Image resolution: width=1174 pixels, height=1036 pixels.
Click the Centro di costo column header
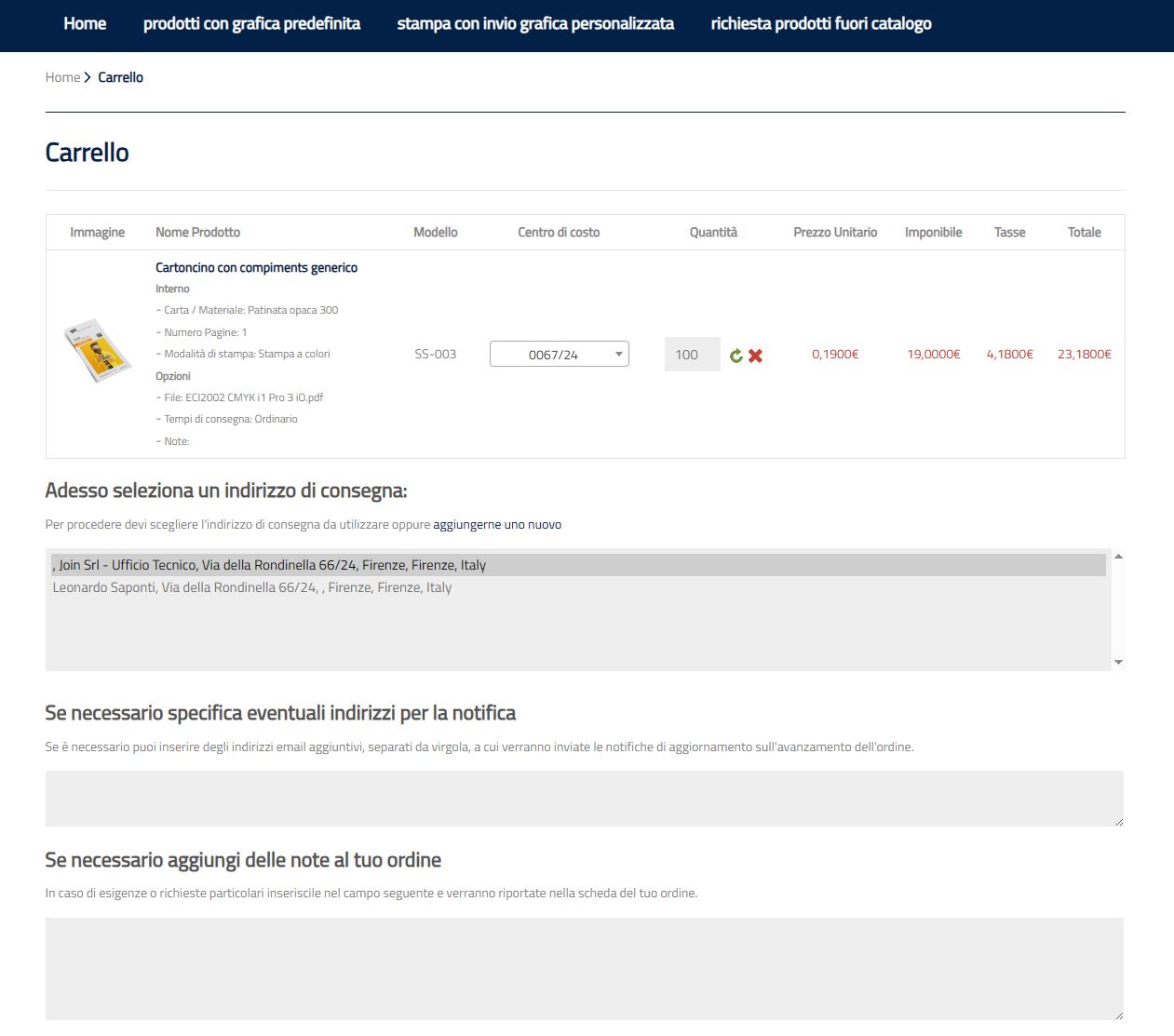tap(559, 232)
